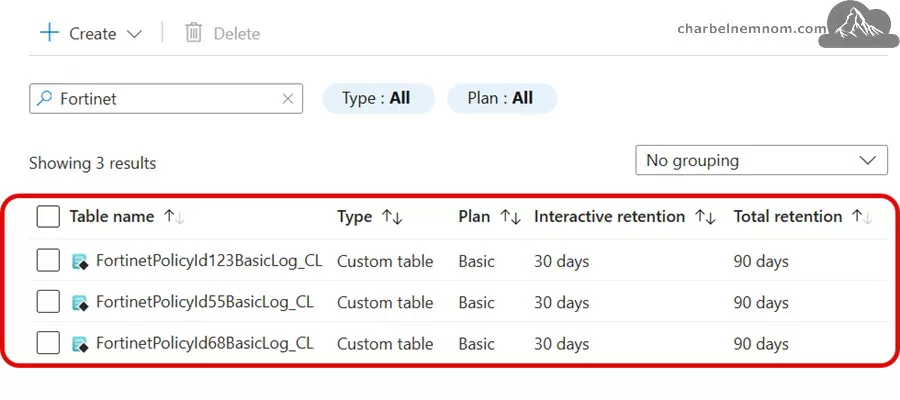Check the FortinetPolicyId55BasicLog_CL row checkbox
This screenshot has width=900, height=400.
click(48, 302)
